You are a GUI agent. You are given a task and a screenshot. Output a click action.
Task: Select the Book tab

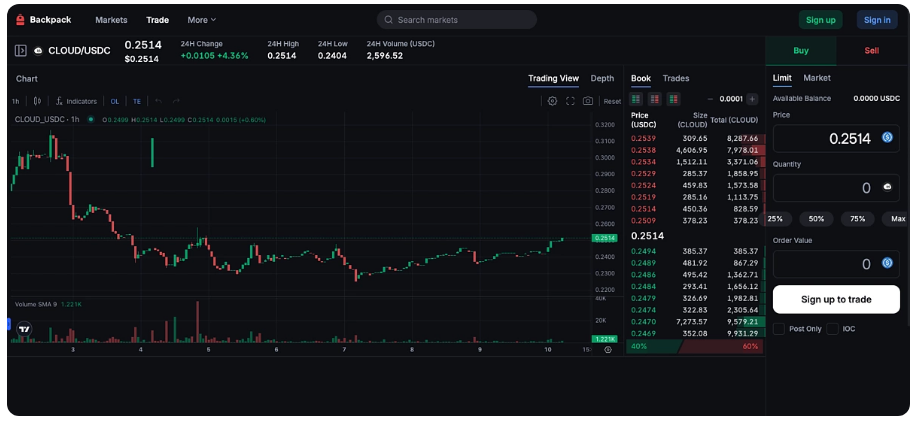point(641,78)
